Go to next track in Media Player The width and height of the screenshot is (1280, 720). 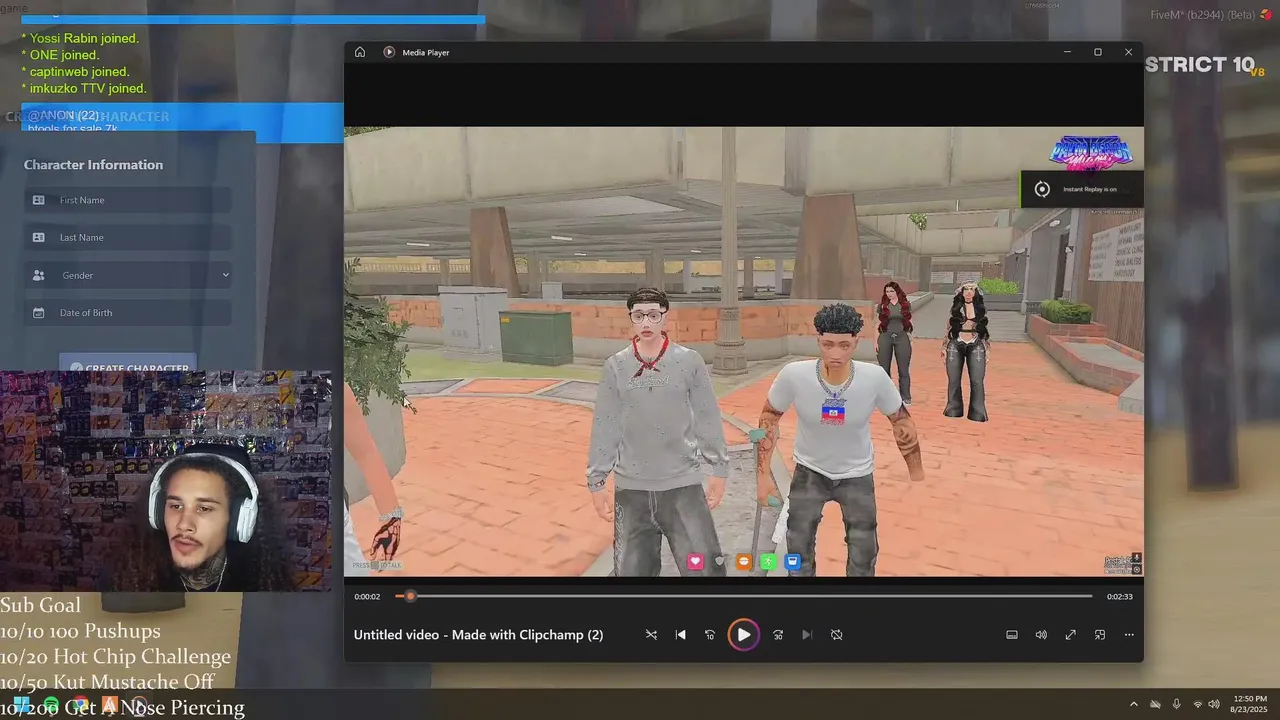point(807,635)
